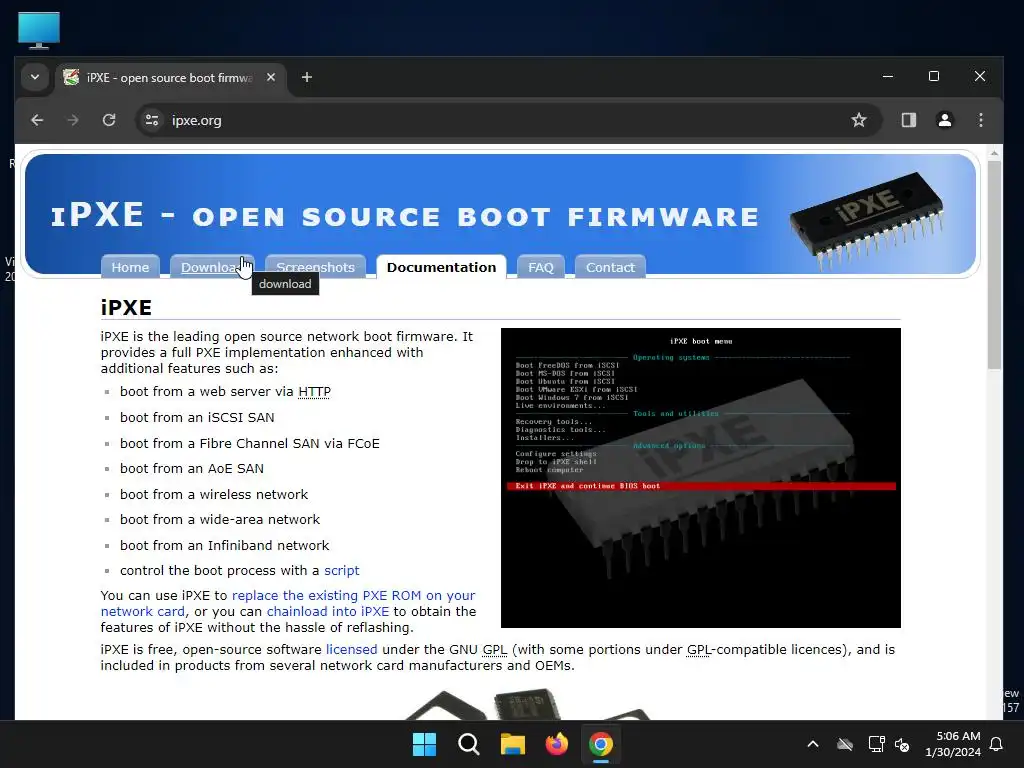Open network status tray icon
The width and height of the screenshot is (1024, 768).
pos(876,744)
